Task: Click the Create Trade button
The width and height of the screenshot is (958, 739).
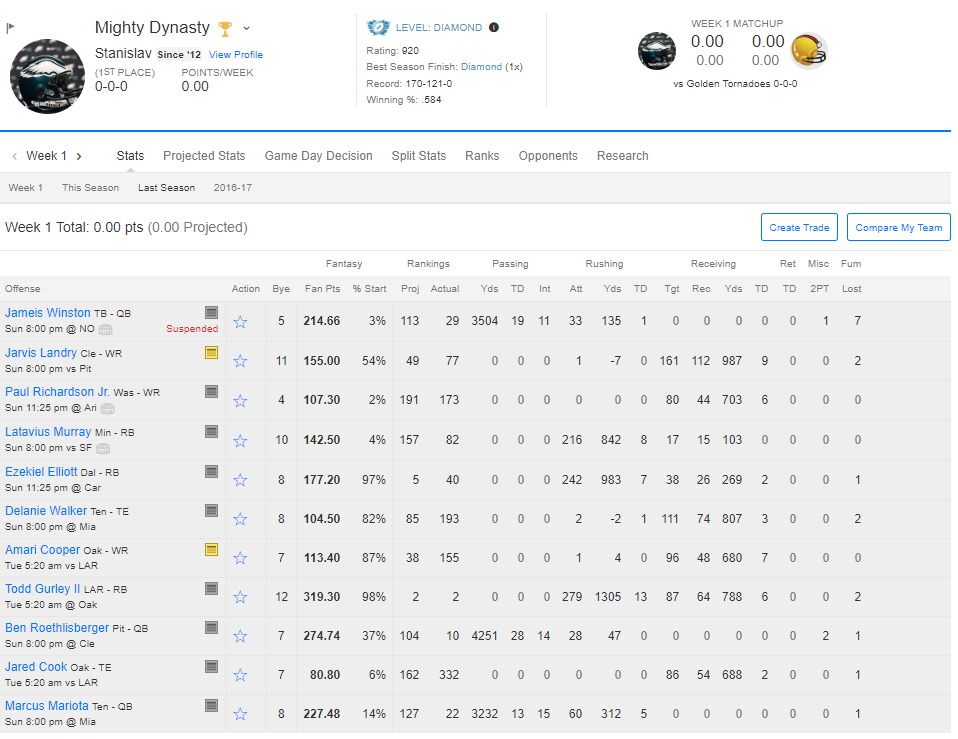Action: point(799,227)
